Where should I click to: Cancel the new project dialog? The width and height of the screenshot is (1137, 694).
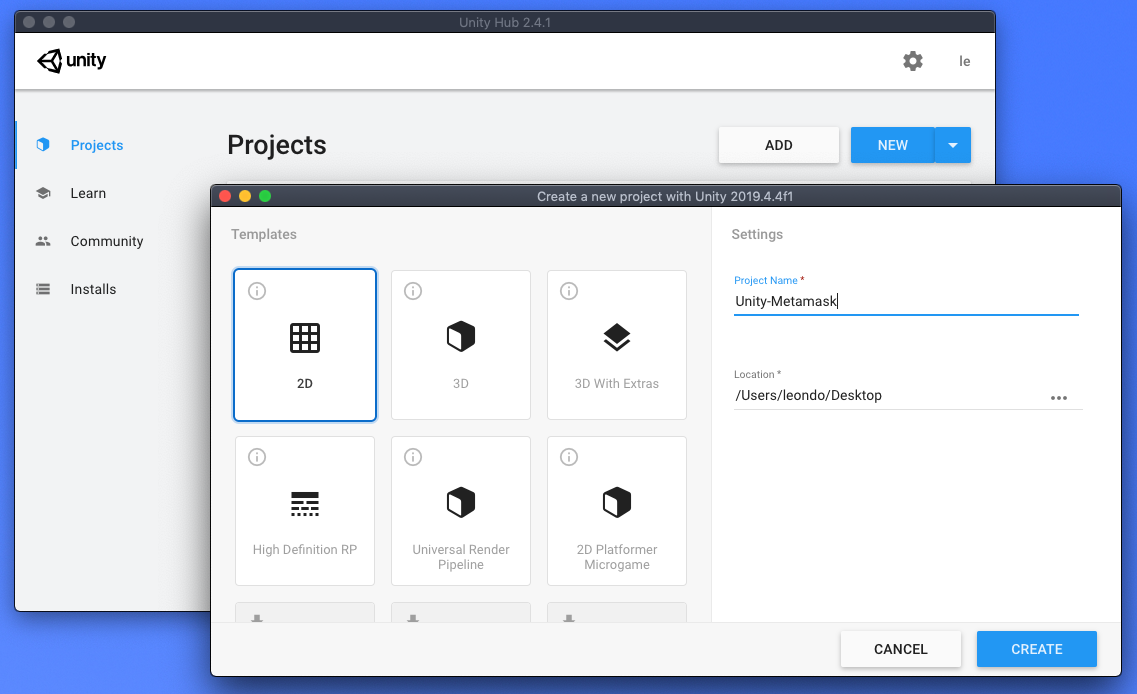click(900, 649)
